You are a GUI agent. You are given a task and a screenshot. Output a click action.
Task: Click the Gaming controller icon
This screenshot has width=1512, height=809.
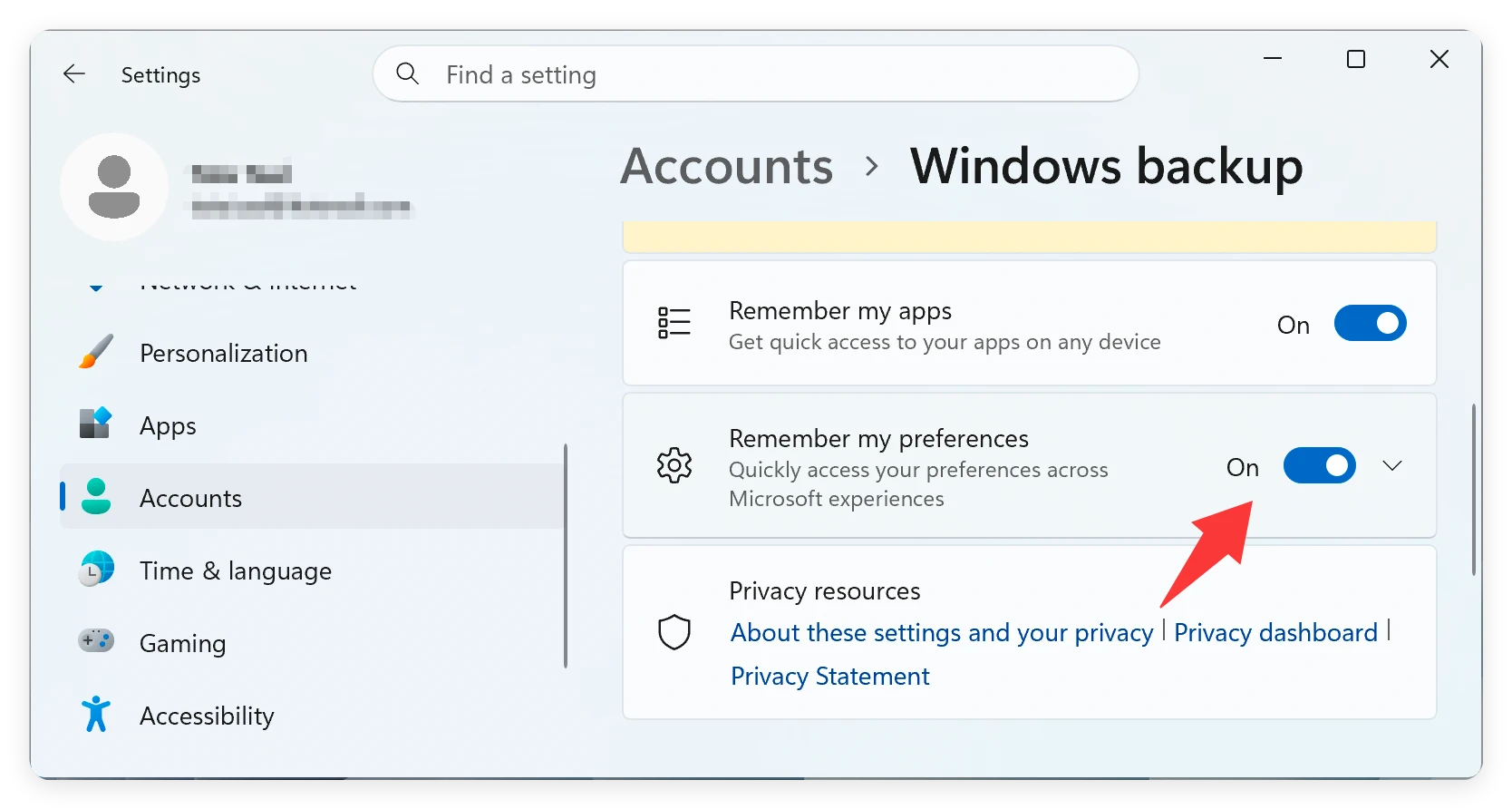(96, 641)
